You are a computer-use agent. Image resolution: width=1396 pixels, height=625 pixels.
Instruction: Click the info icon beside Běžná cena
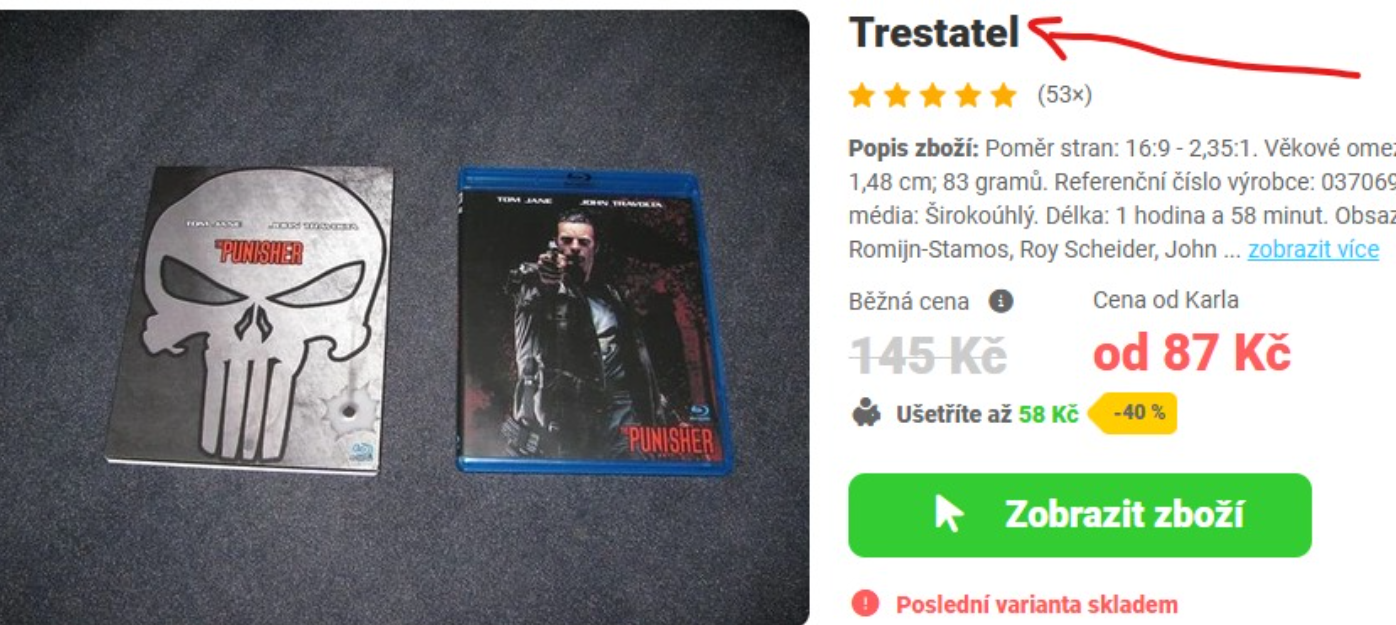(1000, 301)
